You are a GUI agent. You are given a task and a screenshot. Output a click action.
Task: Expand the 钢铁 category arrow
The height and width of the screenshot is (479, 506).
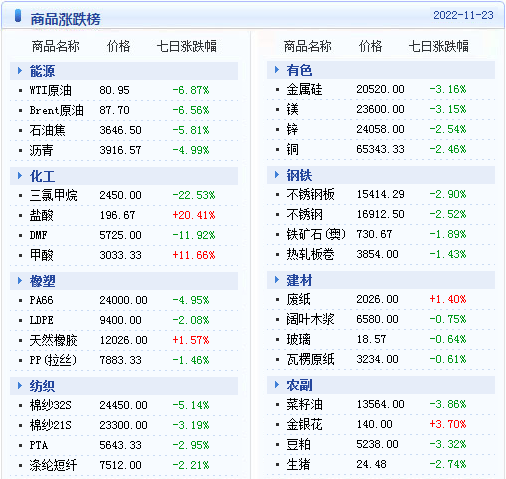277,175
